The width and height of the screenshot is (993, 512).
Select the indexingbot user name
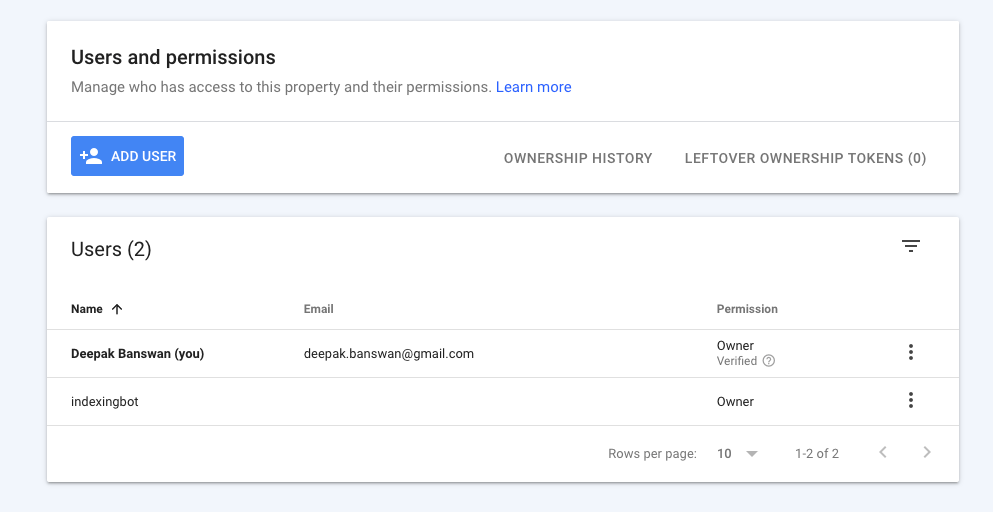(103, 401)
